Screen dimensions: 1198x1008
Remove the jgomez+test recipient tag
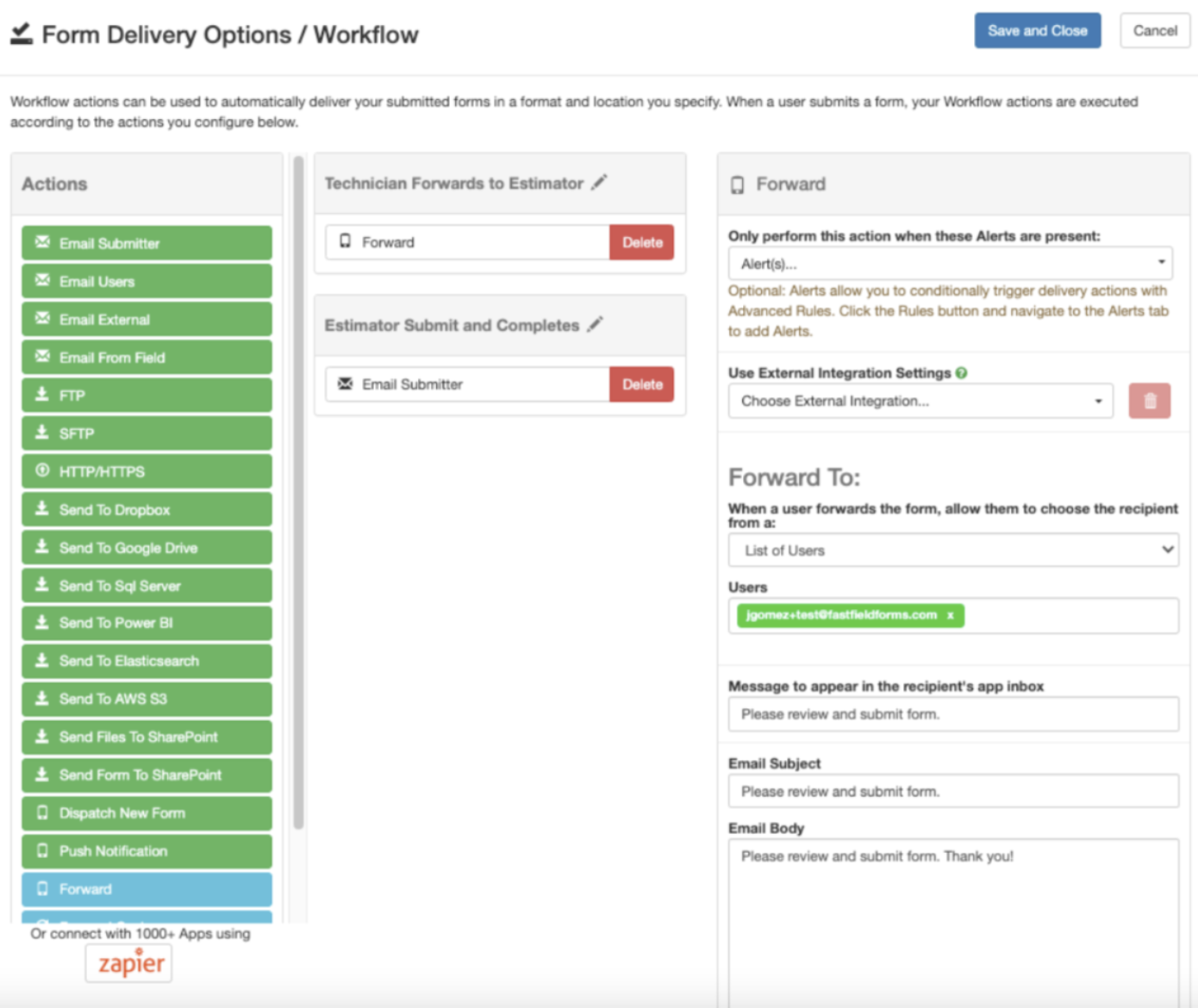950,615
